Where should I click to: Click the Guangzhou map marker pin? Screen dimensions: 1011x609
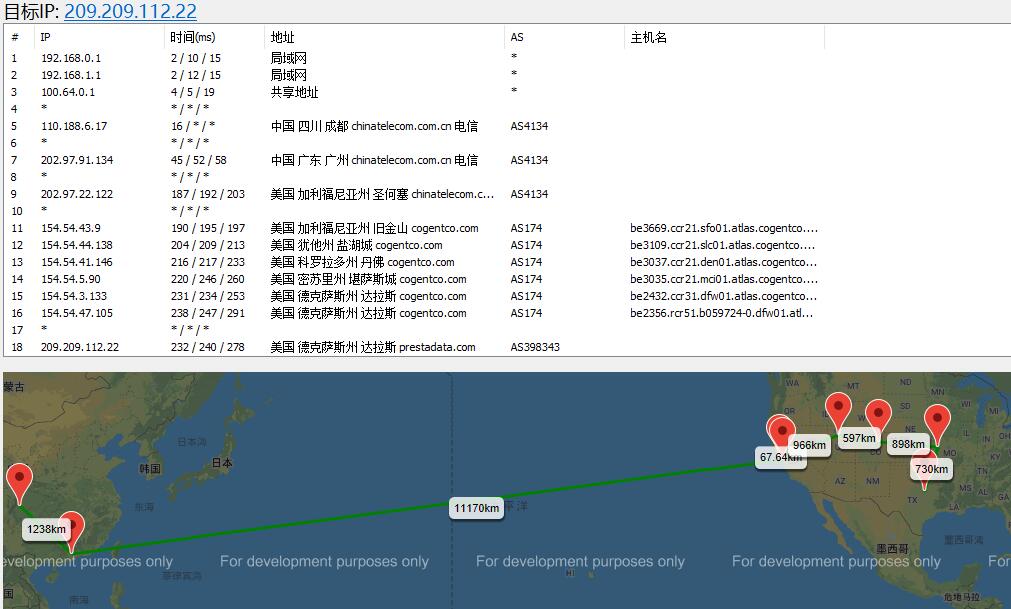[x=72, y=532]
